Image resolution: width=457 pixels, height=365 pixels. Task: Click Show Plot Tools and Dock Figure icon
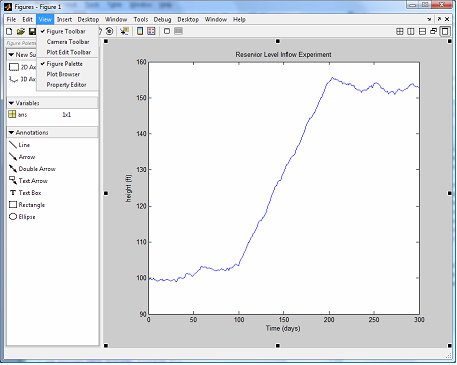[179, 31]
